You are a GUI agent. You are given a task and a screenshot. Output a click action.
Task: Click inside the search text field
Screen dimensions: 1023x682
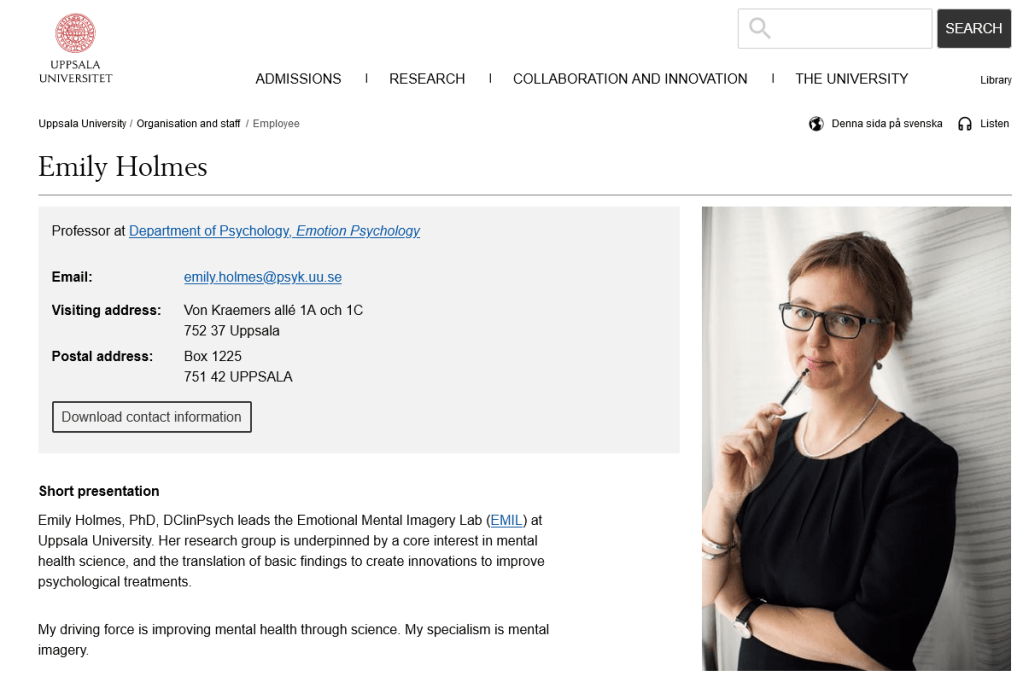(850, 29)
